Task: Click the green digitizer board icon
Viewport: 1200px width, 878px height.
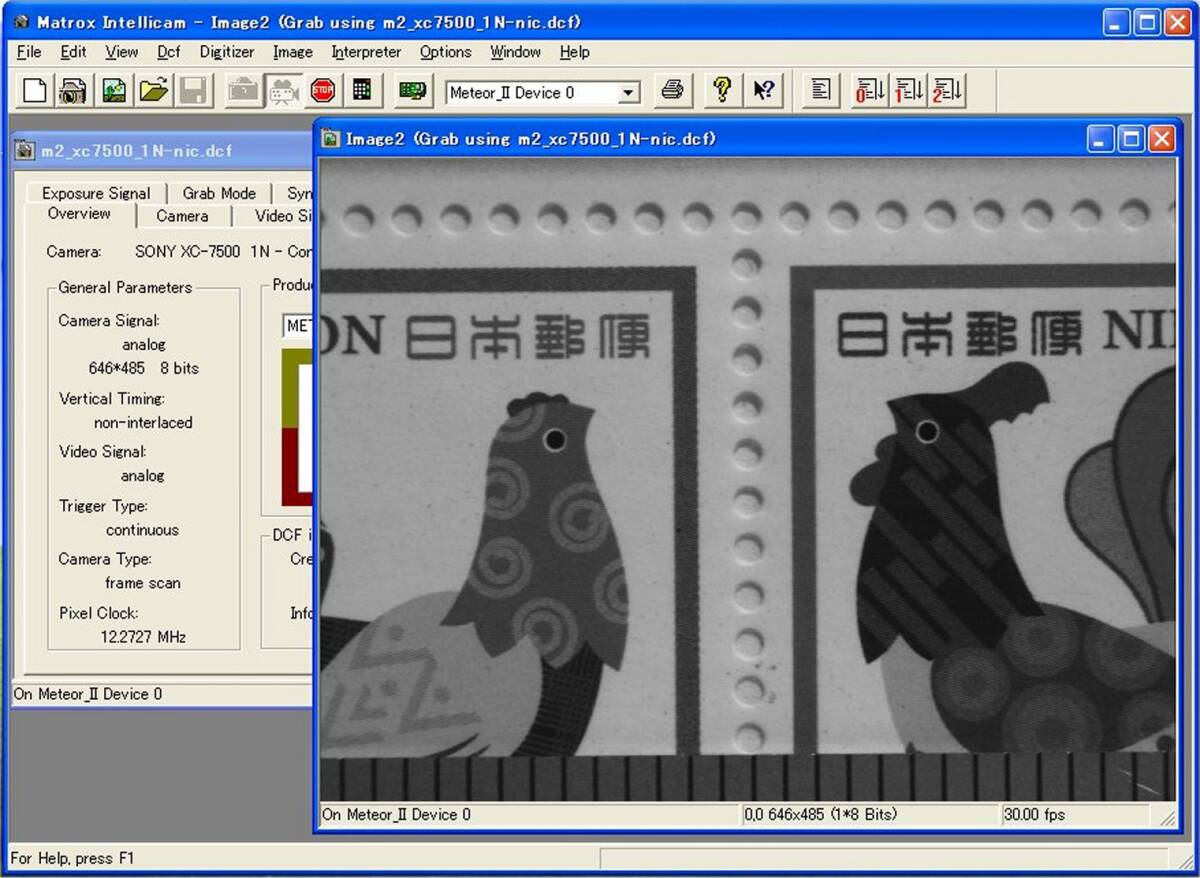Action: (412, 92)
